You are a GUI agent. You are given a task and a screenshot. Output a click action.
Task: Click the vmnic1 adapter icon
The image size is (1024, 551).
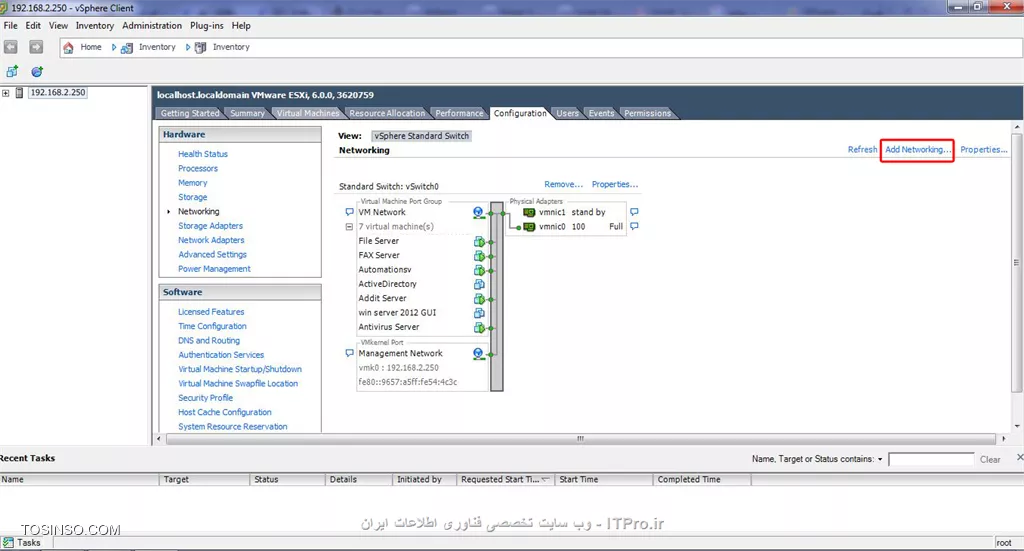pyautogui.click(x=529, y=212)
